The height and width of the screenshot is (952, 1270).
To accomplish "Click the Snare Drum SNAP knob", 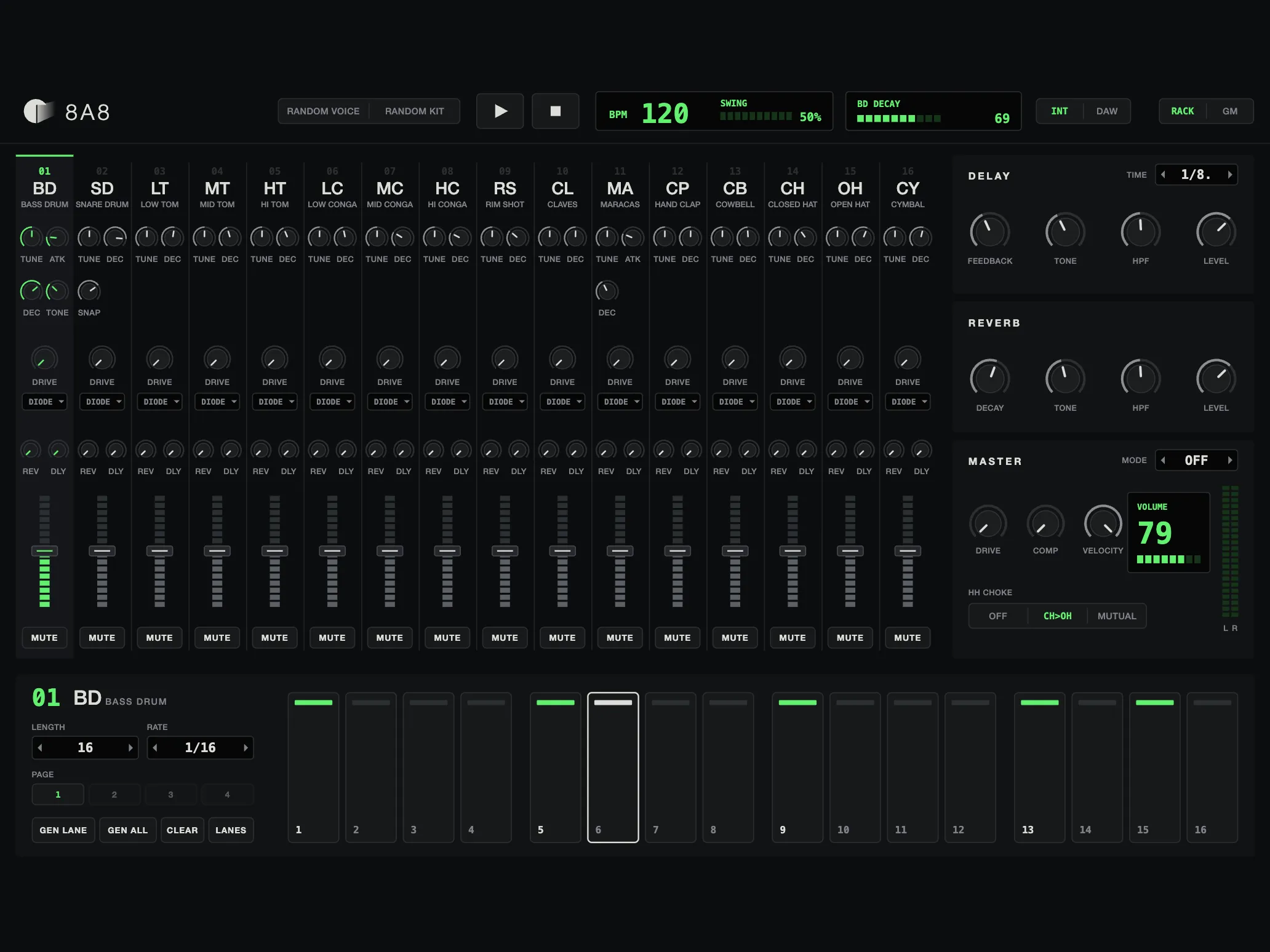I will pyautogui.click(x=89, y=290).
